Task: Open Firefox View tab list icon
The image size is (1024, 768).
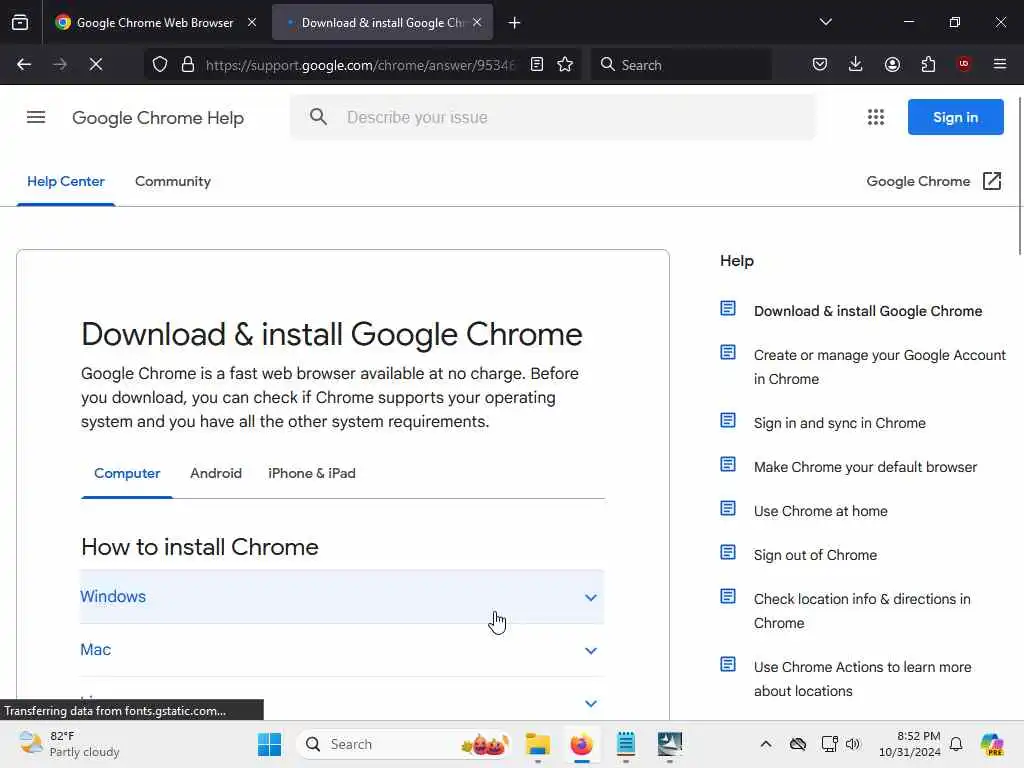Action: tap(20, 22)
